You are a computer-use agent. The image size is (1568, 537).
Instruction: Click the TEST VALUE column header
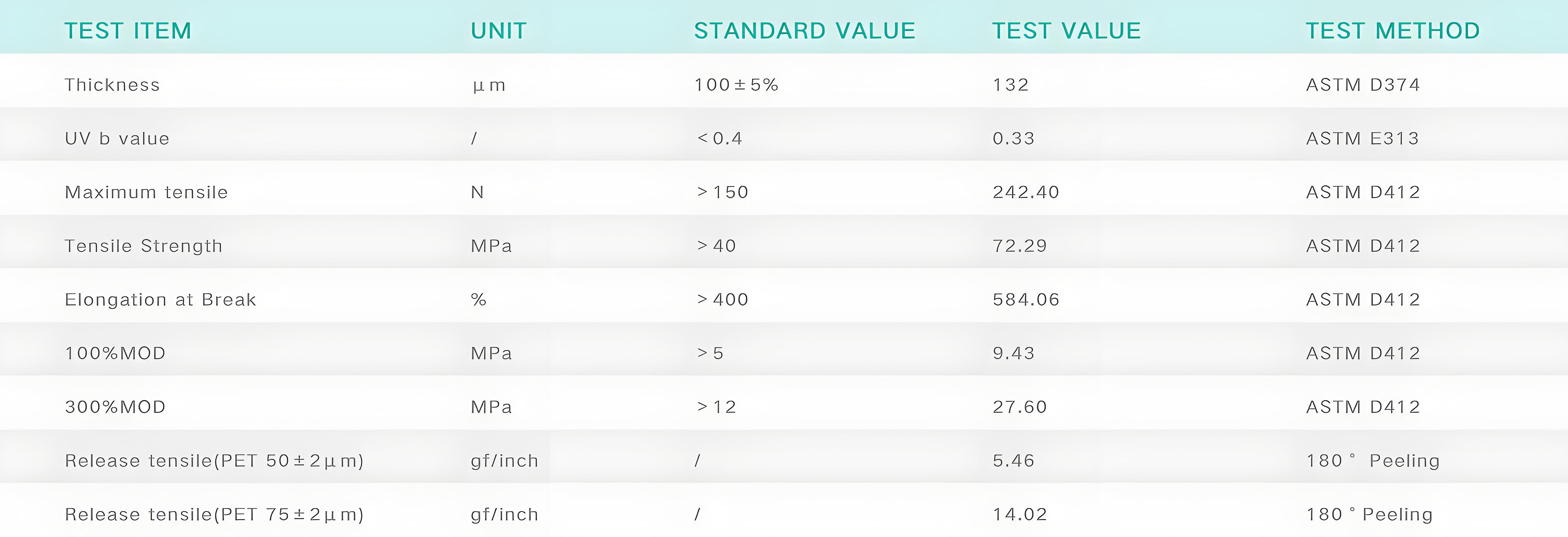coord(1066,30)
